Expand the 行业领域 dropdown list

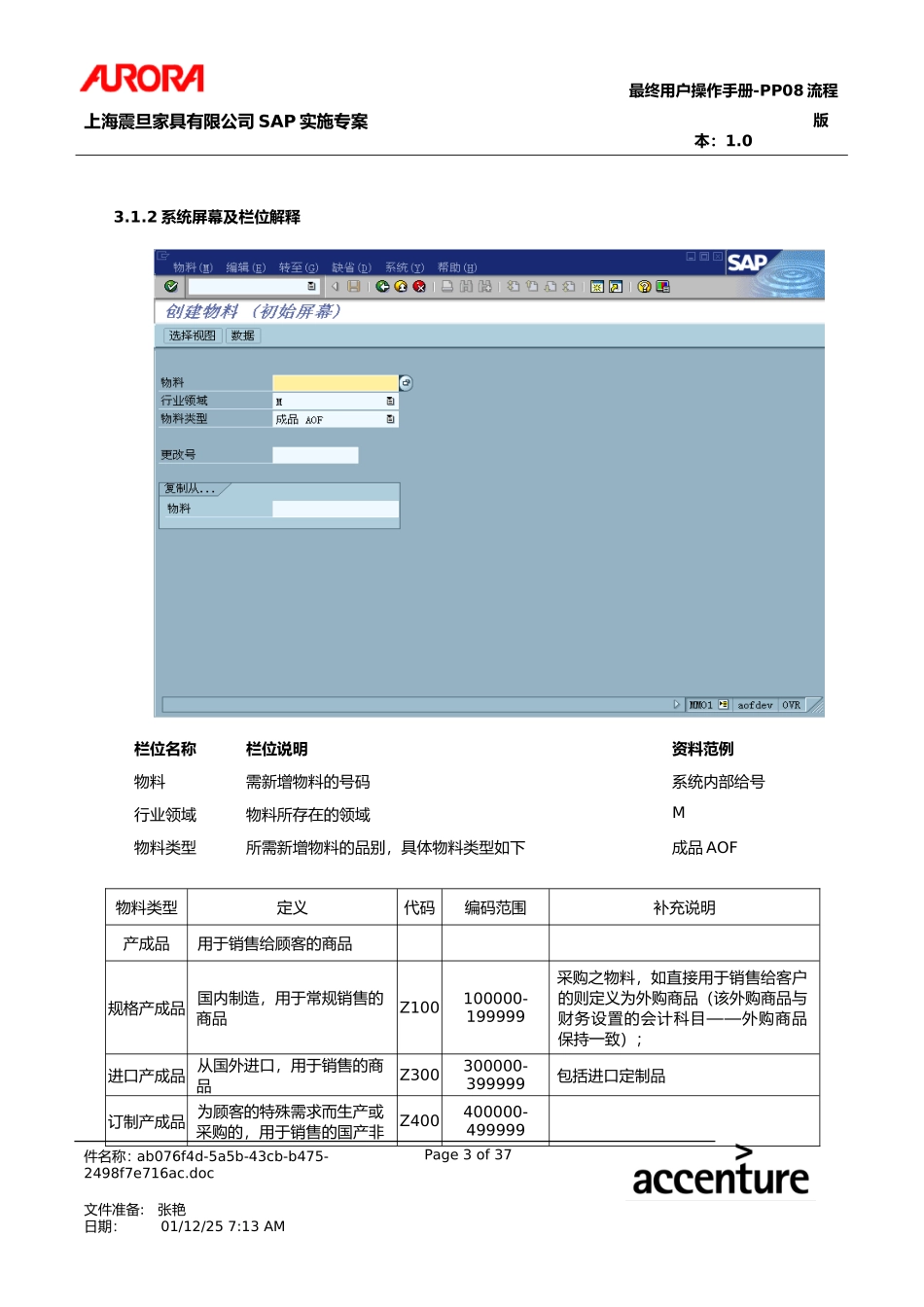(391, 402)
